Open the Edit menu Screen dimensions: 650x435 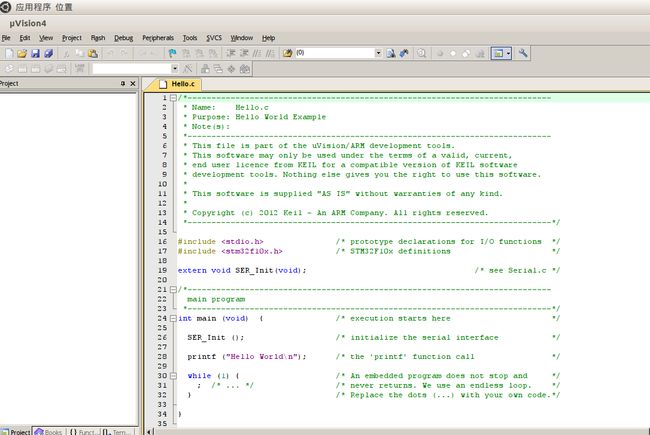25,38
